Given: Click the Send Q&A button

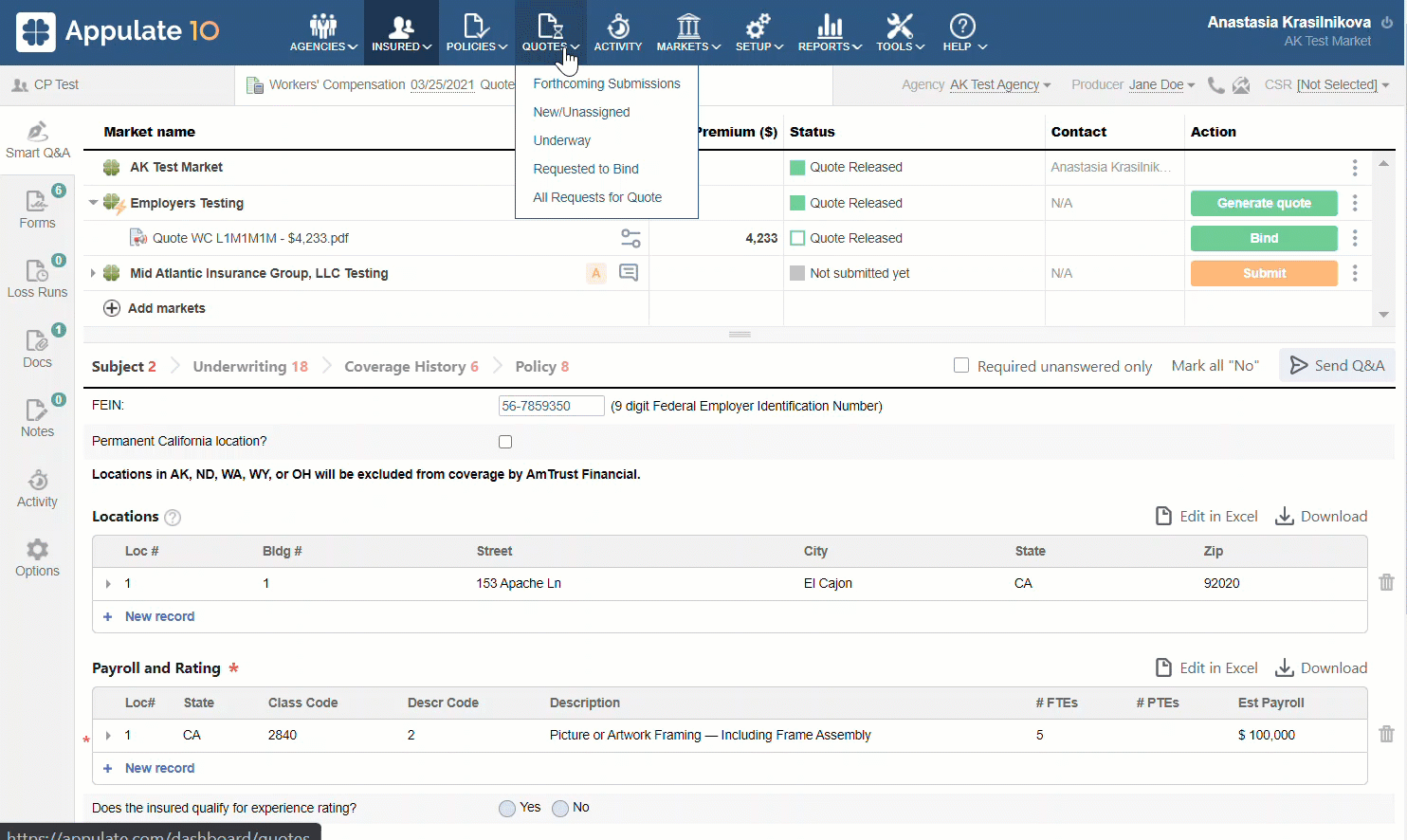Looking at the screenshot, I should pos(1337,365).
